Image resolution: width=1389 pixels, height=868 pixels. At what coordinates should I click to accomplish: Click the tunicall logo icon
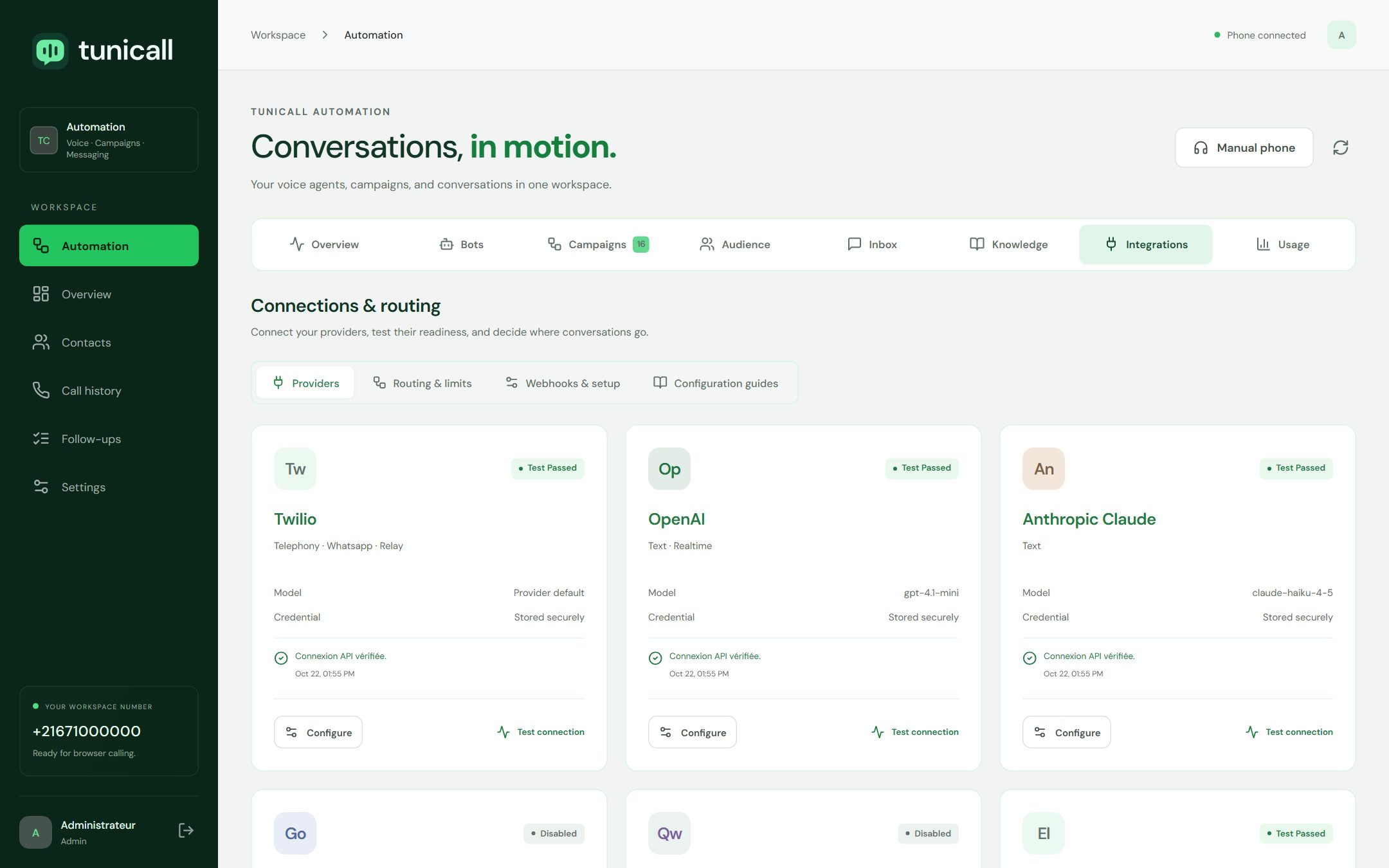pos(50,50)
